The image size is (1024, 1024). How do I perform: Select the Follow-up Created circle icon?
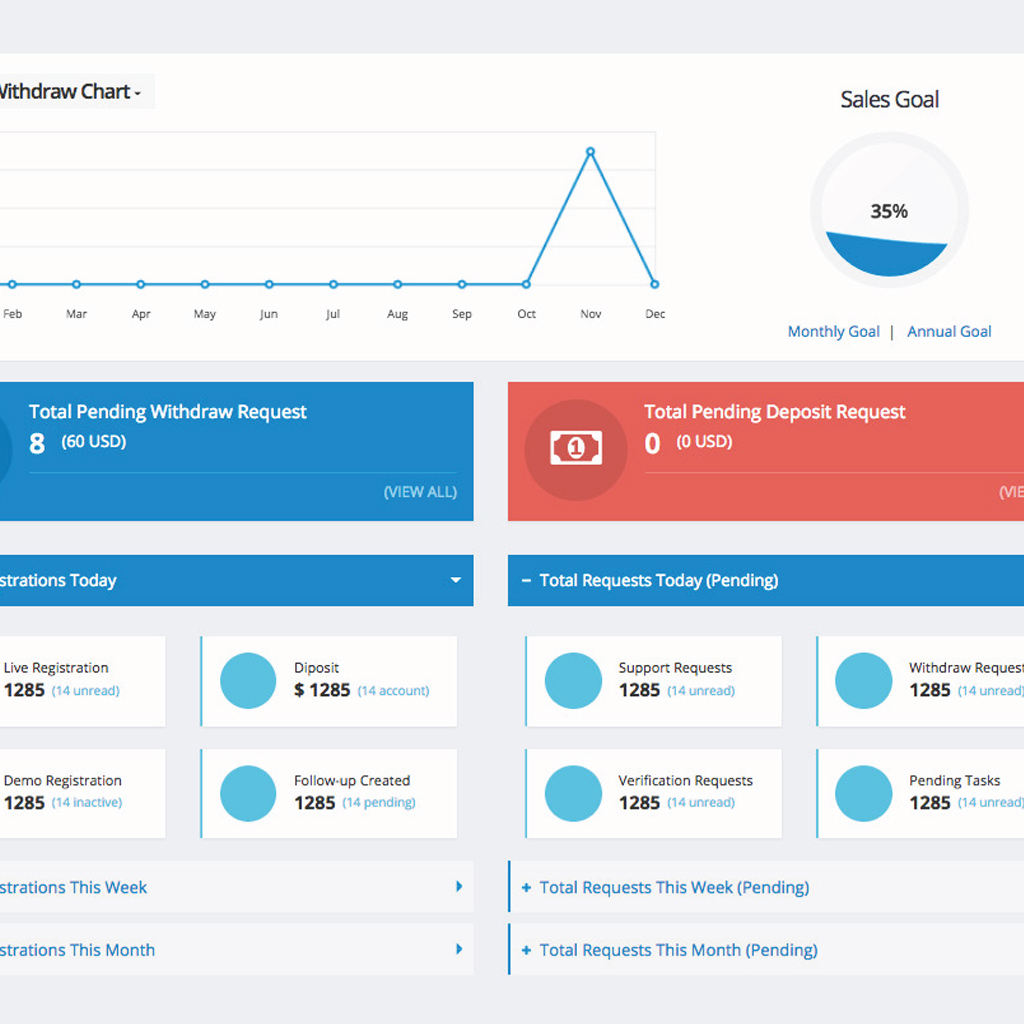coord(248,793)
